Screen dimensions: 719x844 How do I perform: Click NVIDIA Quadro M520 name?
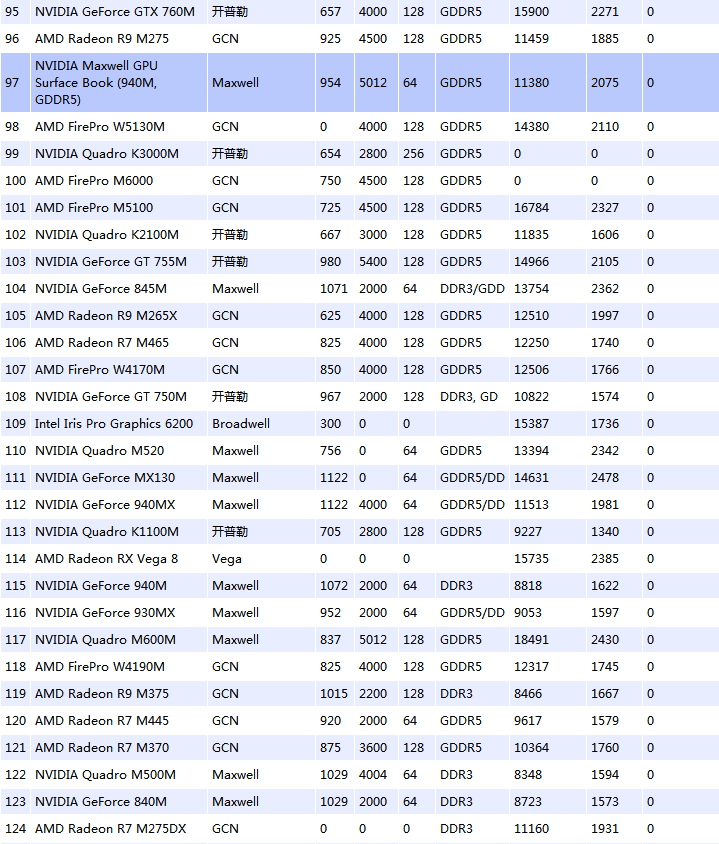click(100, 451)
